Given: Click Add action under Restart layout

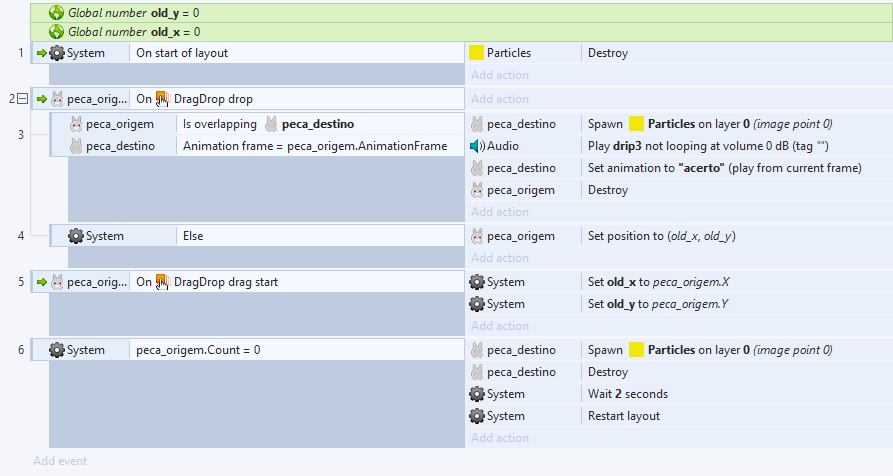Looking at the screenshot, I should [500, 438].
